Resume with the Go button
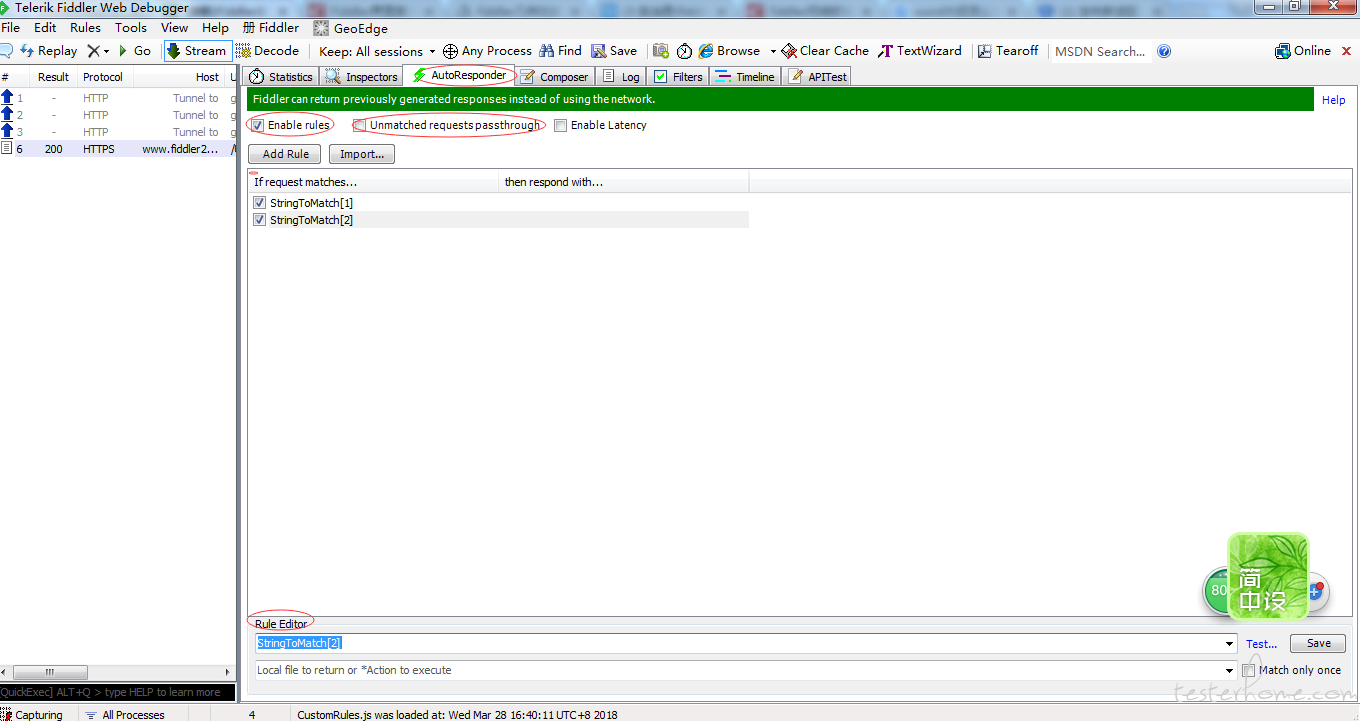Screen dimensions: 1360x721 pyautogui.click(x=135, y=51)
